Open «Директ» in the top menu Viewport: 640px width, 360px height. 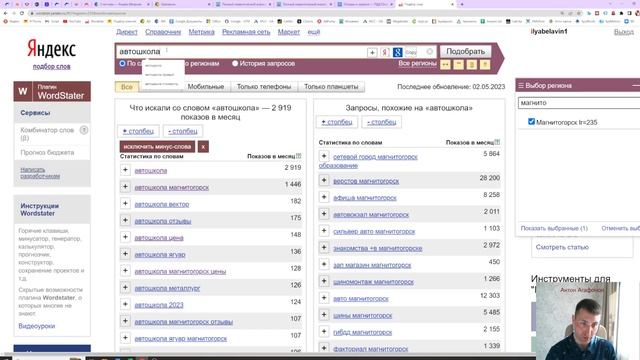127,32
